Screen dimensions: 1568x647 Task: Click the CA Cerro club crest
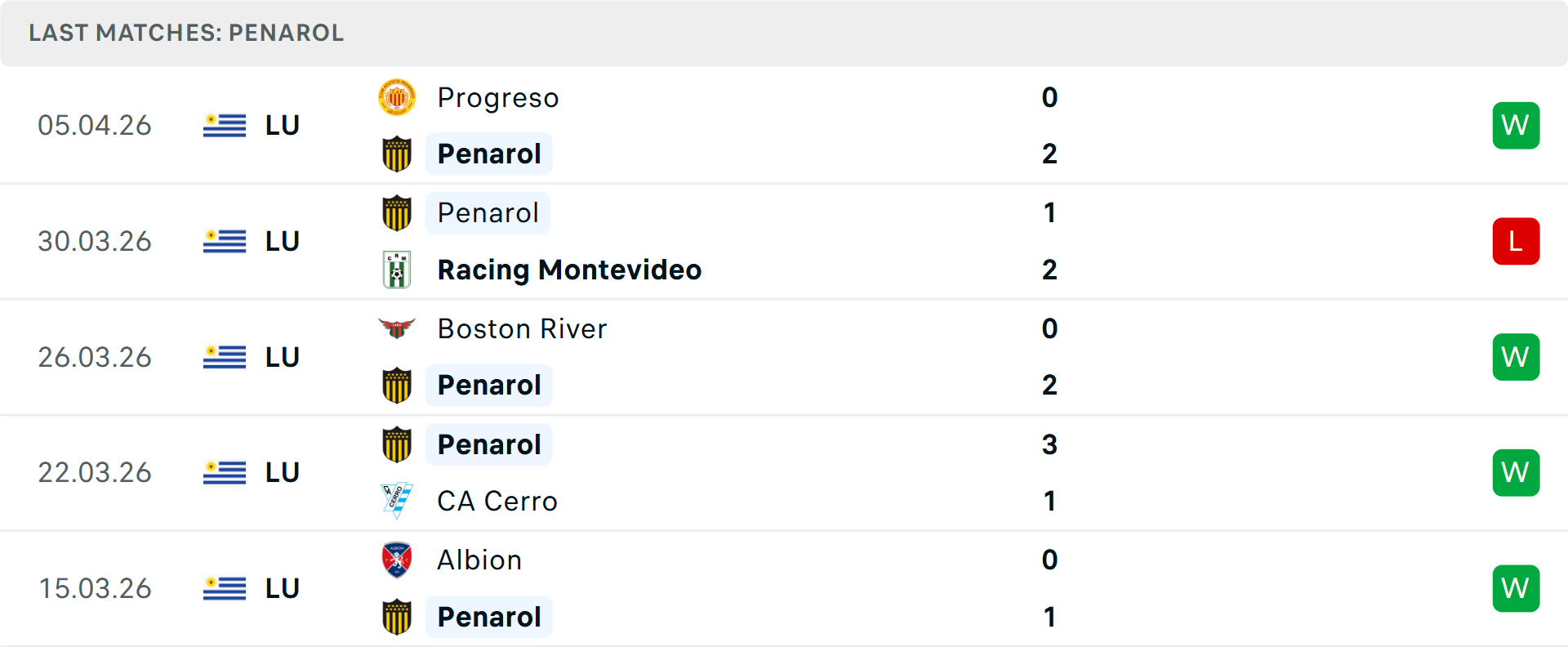point(397,501)
